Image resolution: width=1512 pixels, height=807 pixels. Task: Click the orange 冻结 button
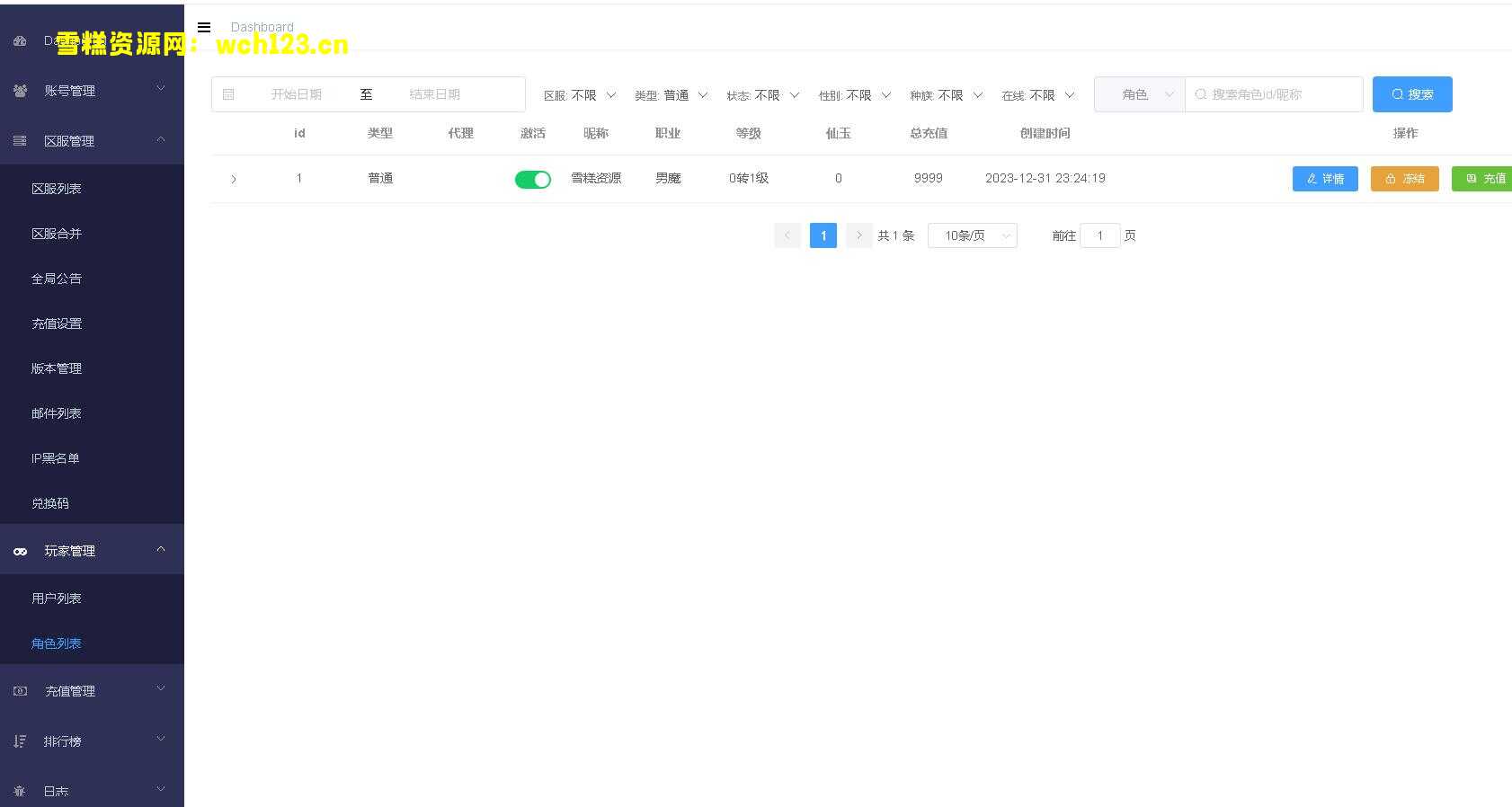1405,179
